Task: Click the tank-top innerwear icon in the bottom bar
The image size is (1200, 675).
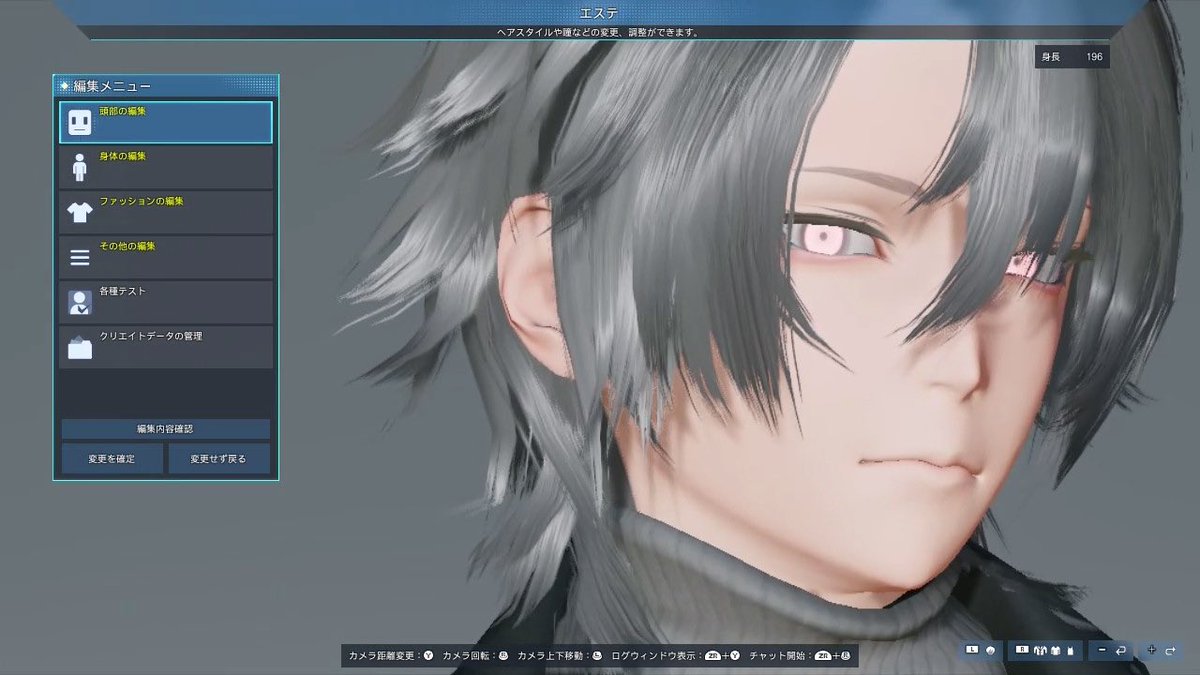Action: (1070, 650)
